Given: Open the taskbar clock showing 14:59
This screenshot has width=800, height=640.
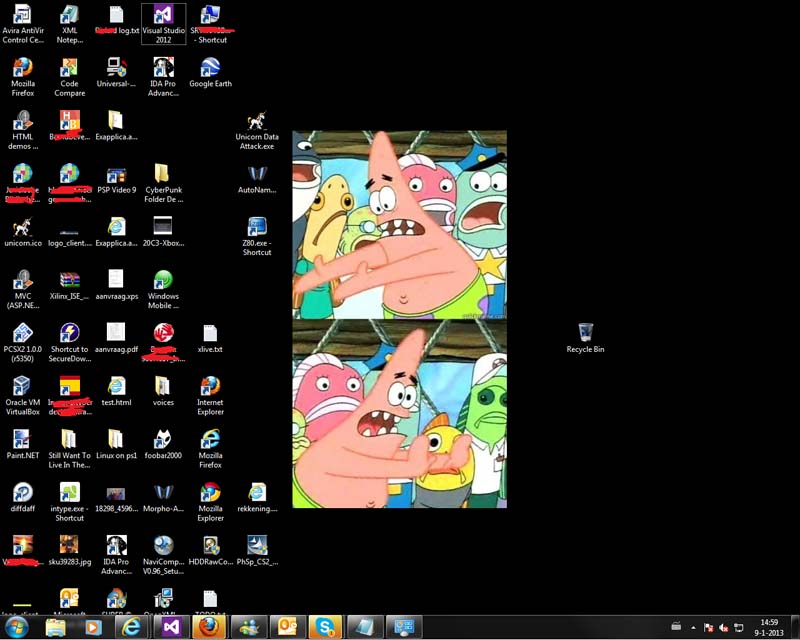Looking at the screenshot, I should tap(769, 627).
